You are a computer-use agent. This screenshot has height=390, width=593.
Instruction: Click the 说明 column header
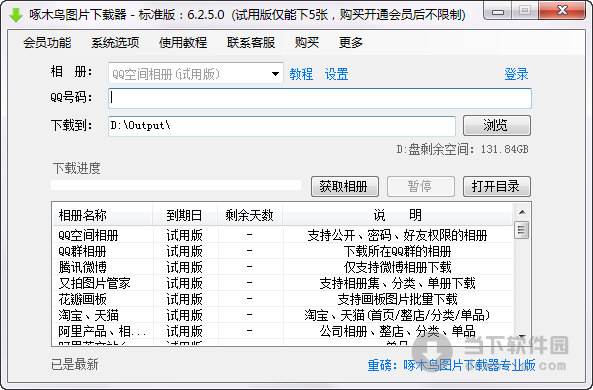coord(397,215)
